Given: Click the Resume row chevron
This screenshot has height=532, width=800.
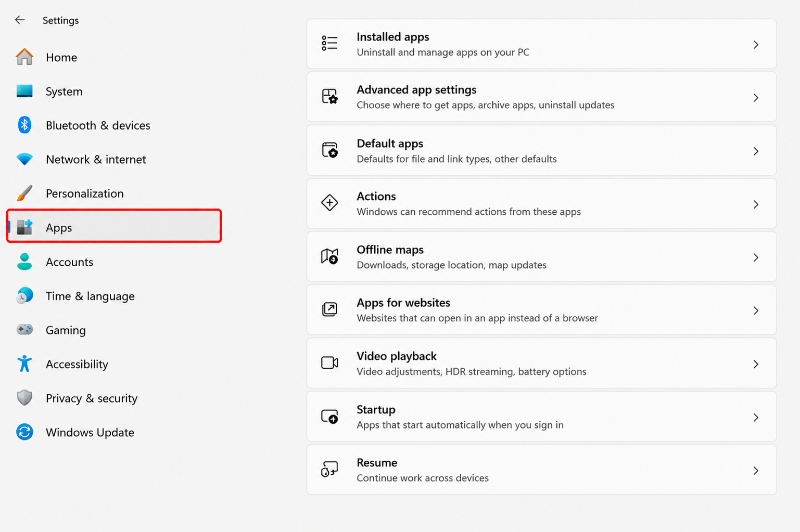Looking at the screenshot, I should coord(756,471).
